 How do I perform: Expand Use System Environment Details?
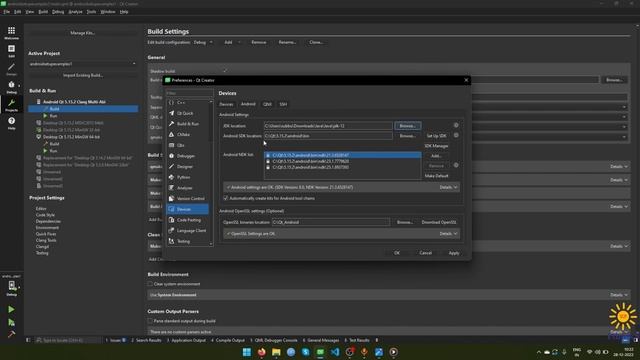point(619,295)
